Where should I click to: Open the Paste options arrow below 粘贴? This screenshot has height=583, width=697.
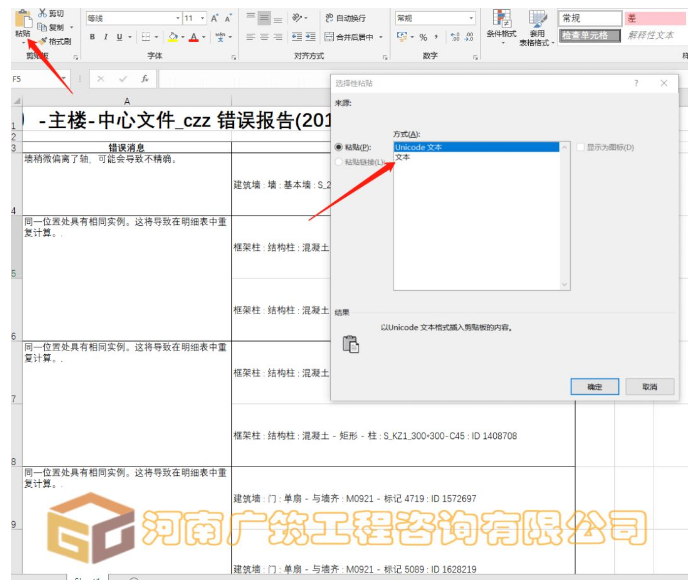23,43
